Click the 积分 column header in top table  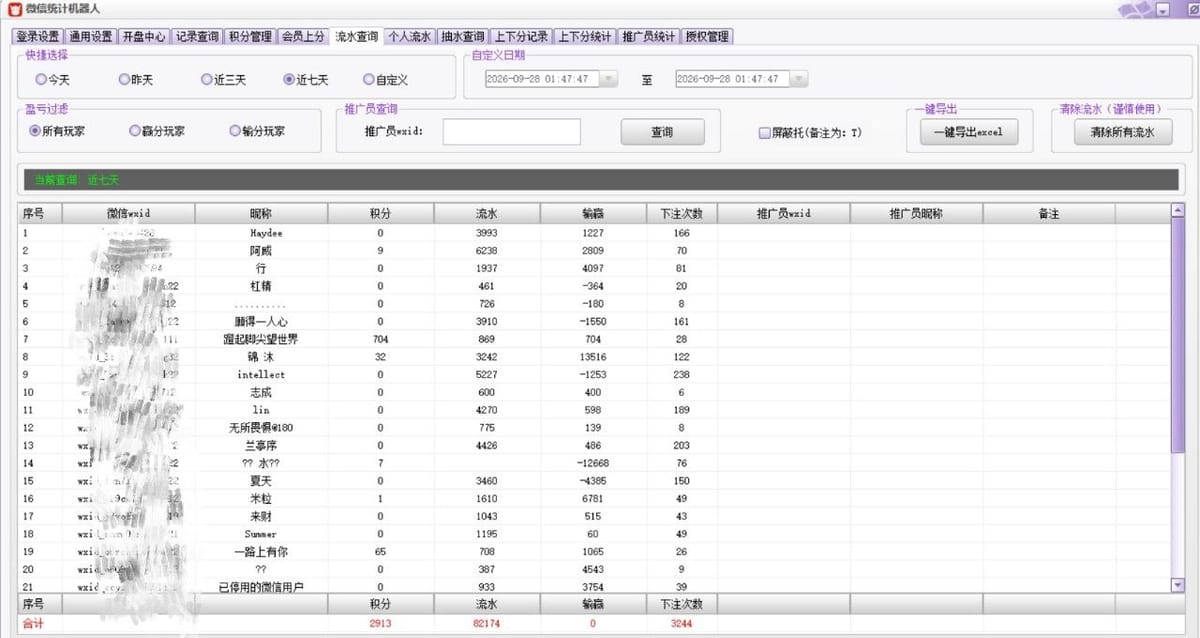pyautogui.click(x=381, y=214)
